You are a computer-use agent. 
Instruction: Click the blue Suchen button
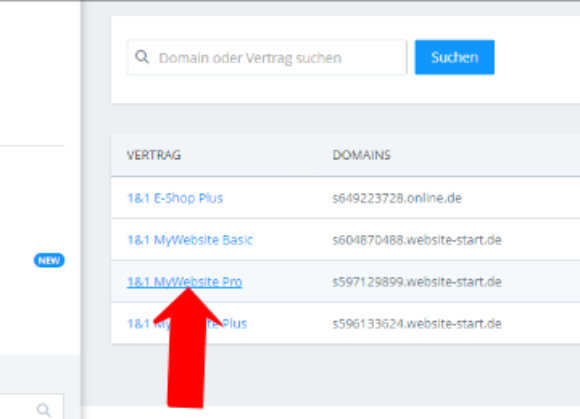click(x=455, y=57)
